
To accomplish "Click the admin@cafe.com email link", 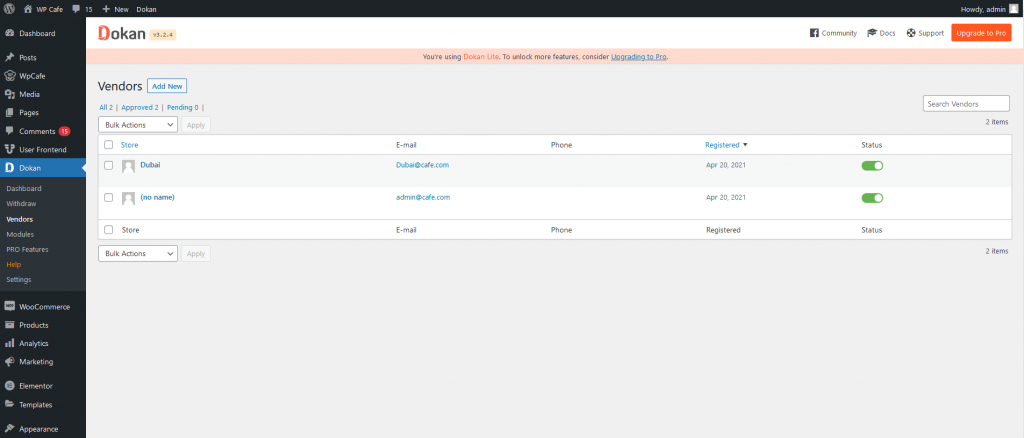I will [423, 196].
